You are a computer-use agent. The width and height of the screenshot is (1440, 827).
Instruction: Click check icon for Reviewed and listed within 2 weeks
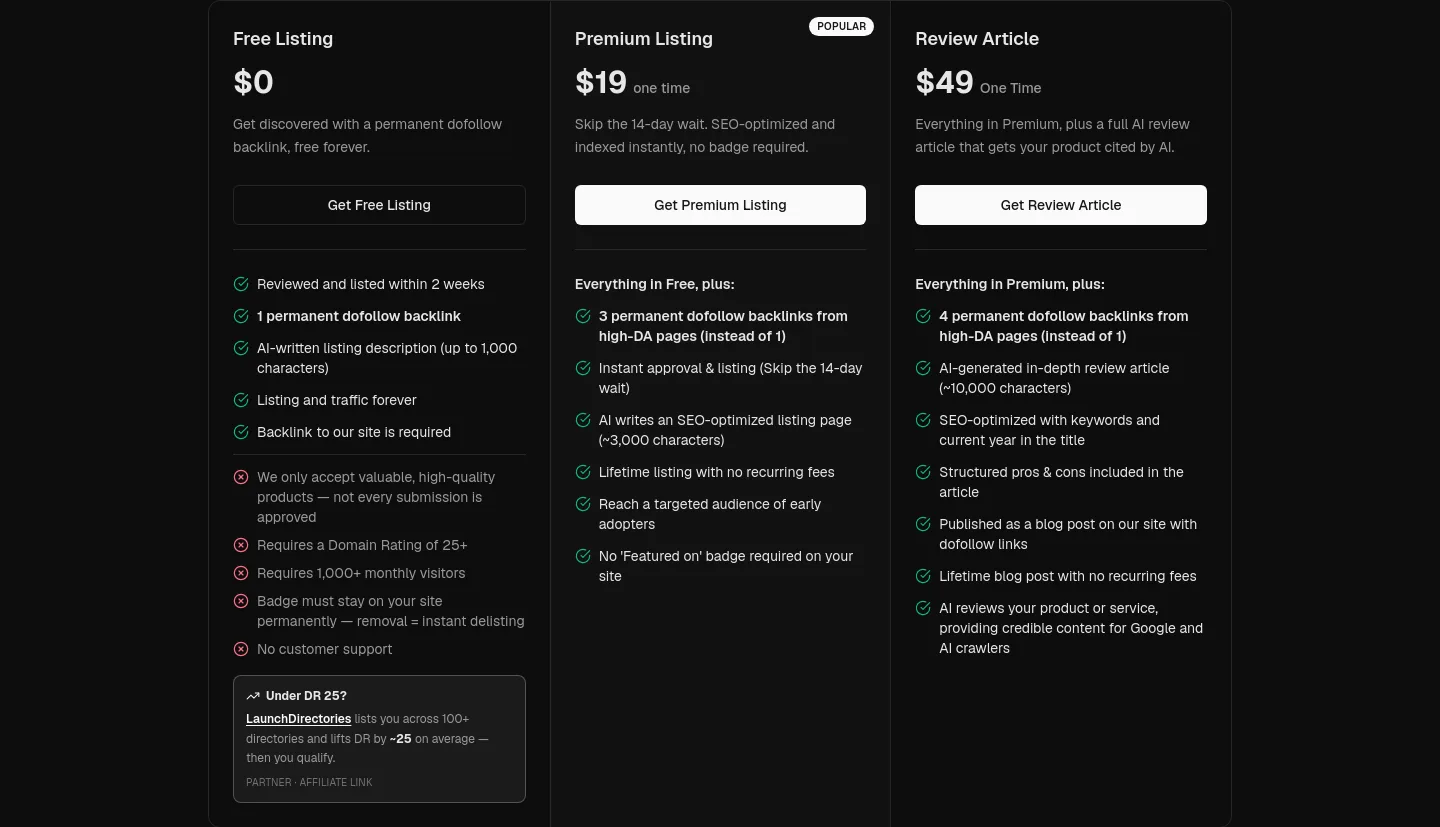(x=241, y=284)
